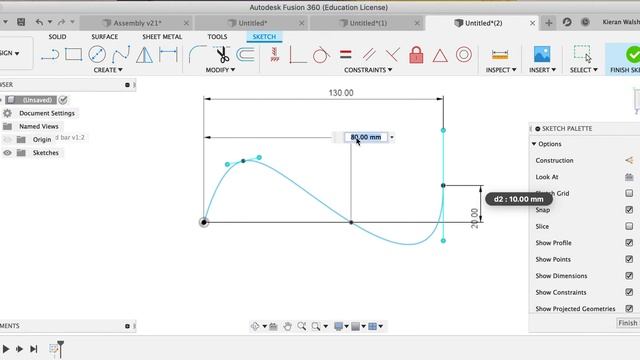Open the CONSTRAINTS dropdown menu
The image size is (640, 360).
(x=368, y=70)
